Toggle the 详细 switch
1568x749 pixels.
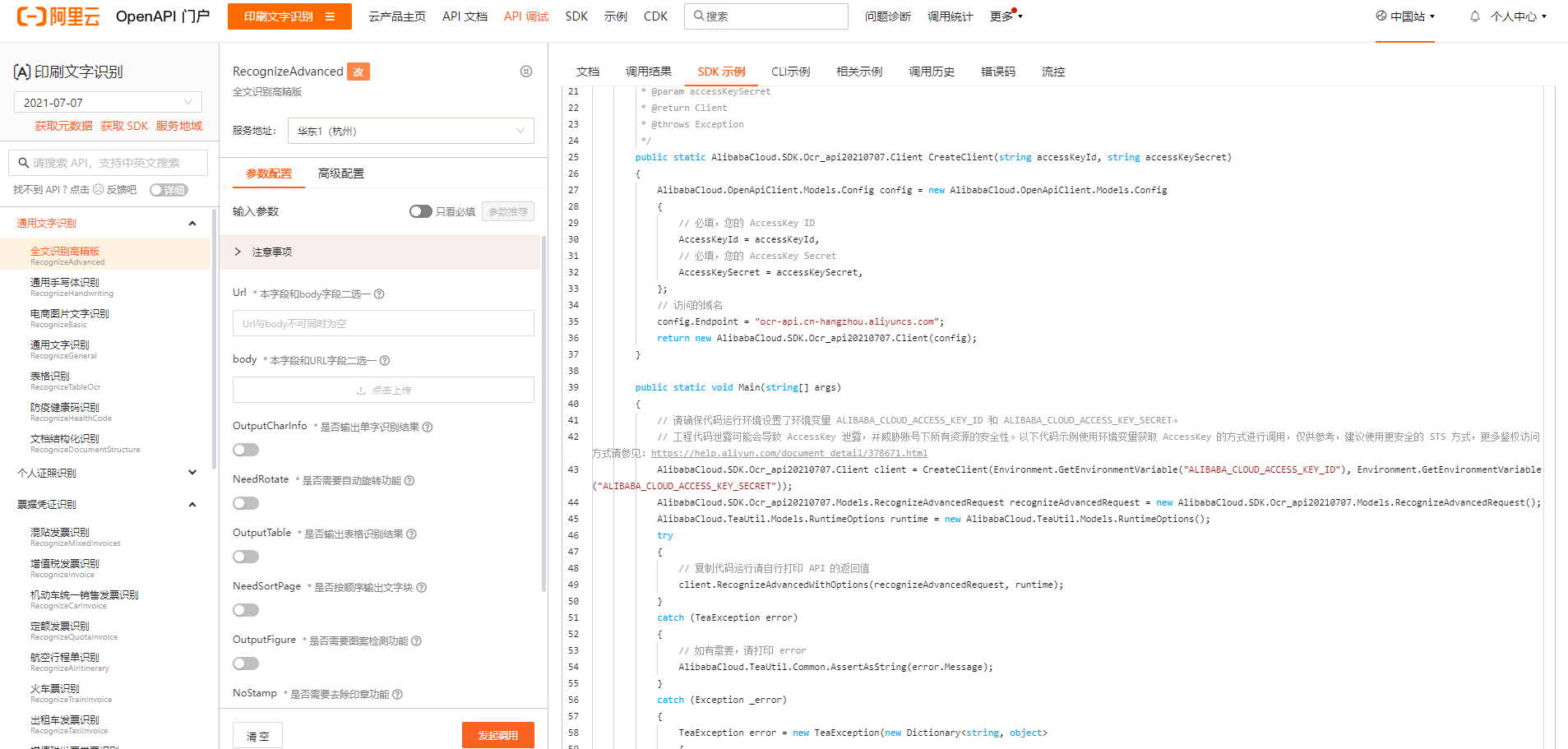click(x=169, y=190)
